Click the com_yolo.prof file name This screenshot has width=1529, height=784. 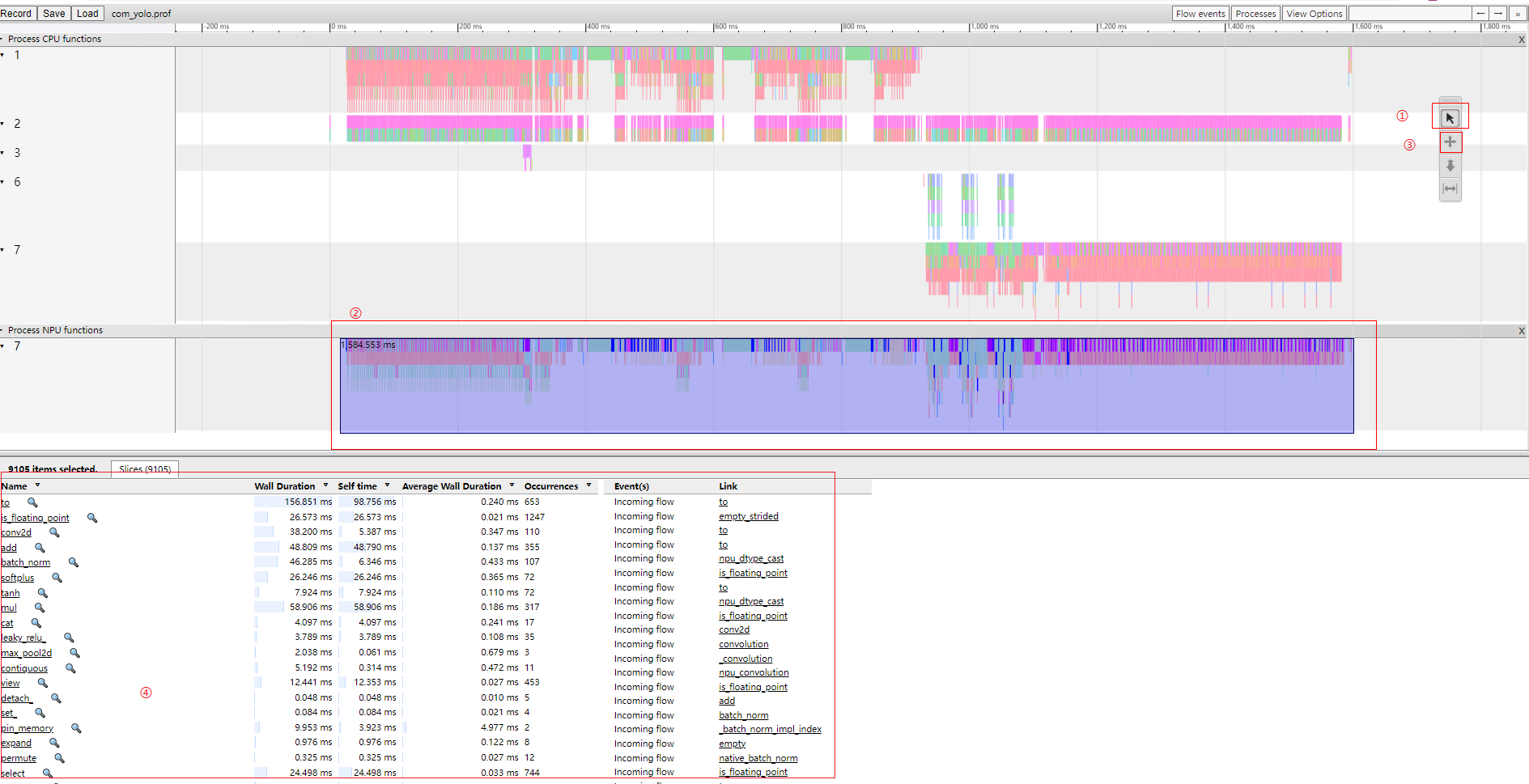click(142, 14)
